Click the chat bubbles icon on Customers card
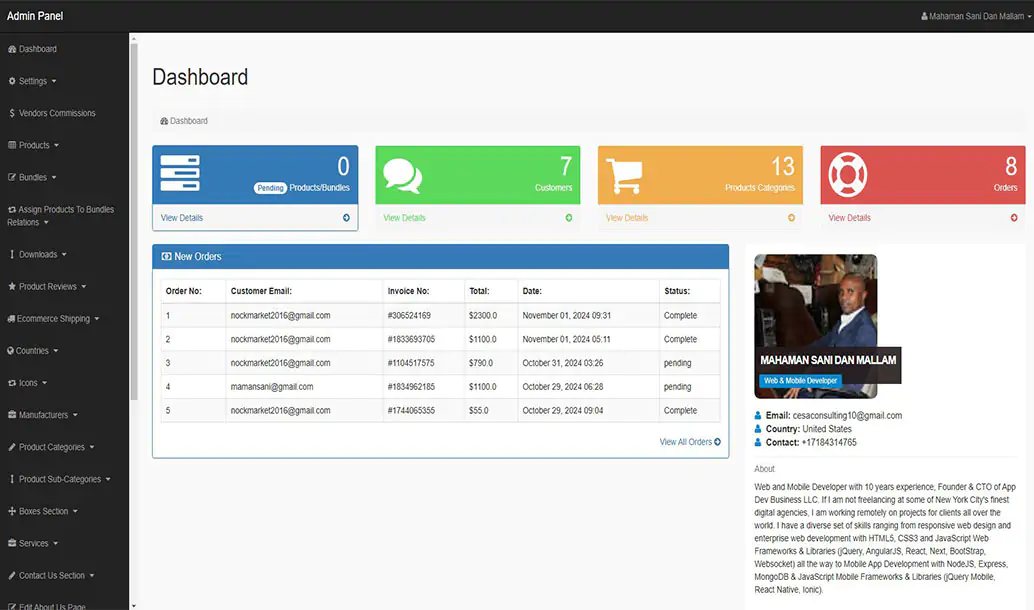 click(x=402, y=175)
